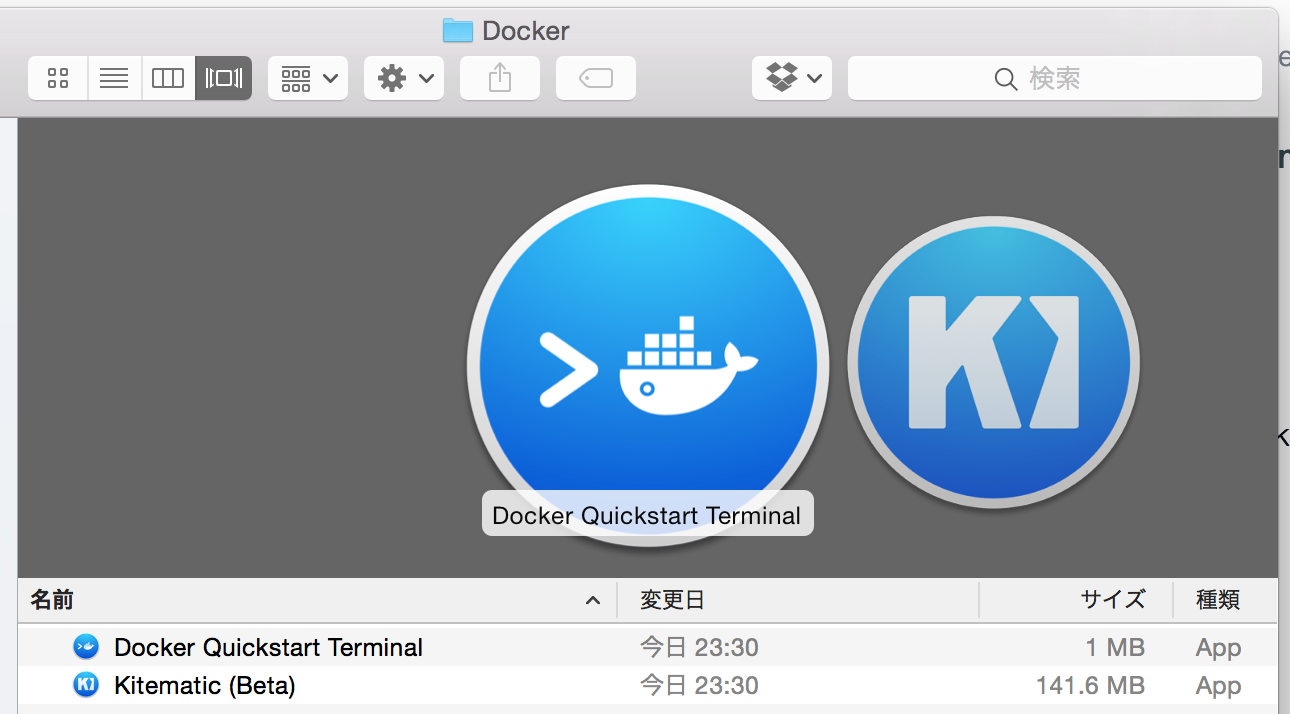The width and height of the screenshot is (1290, 714).
Task: Switch to list view mode
Action: (x=114, y=78)
